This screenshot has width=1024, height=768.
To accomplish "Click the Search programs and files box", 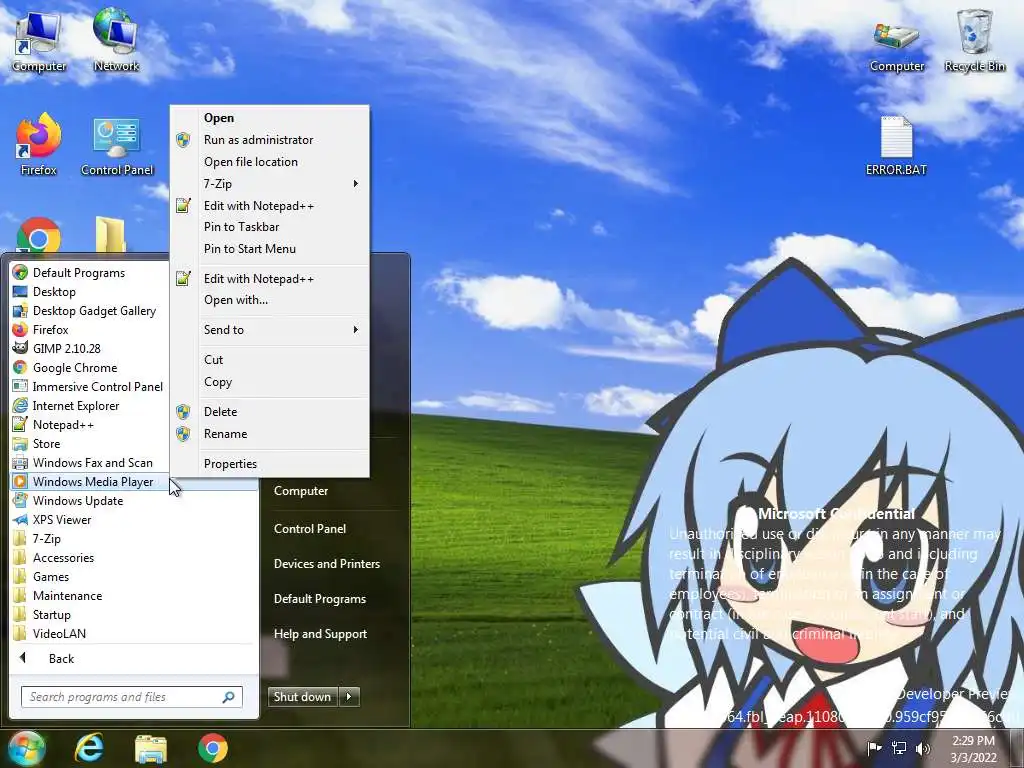I will click(x=131, y=697).
